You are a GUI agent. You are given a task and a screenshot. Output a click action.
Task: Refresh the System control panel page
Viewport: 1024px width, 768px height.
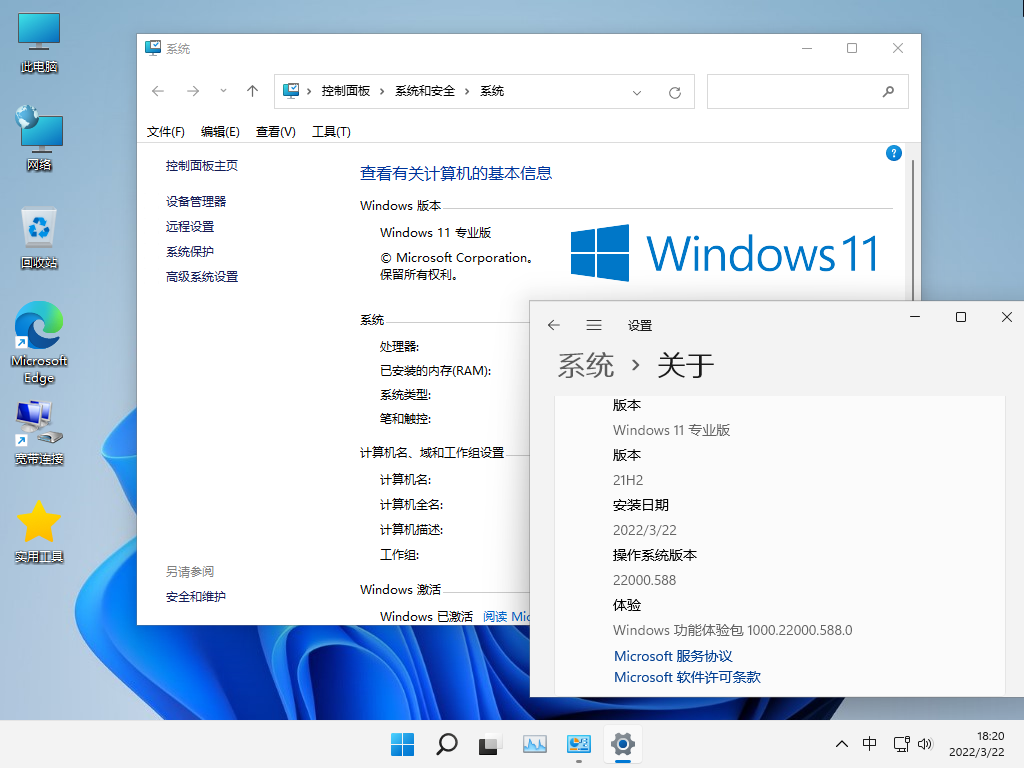coord(675,92)
